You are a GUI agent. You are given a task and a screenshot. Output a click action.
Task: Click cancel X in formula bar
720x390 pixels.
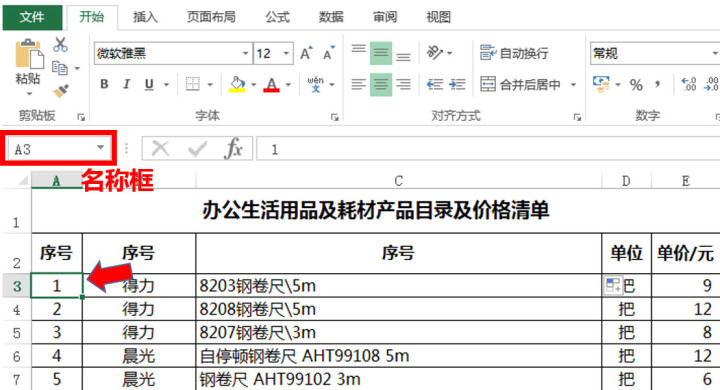coord(160,149)
